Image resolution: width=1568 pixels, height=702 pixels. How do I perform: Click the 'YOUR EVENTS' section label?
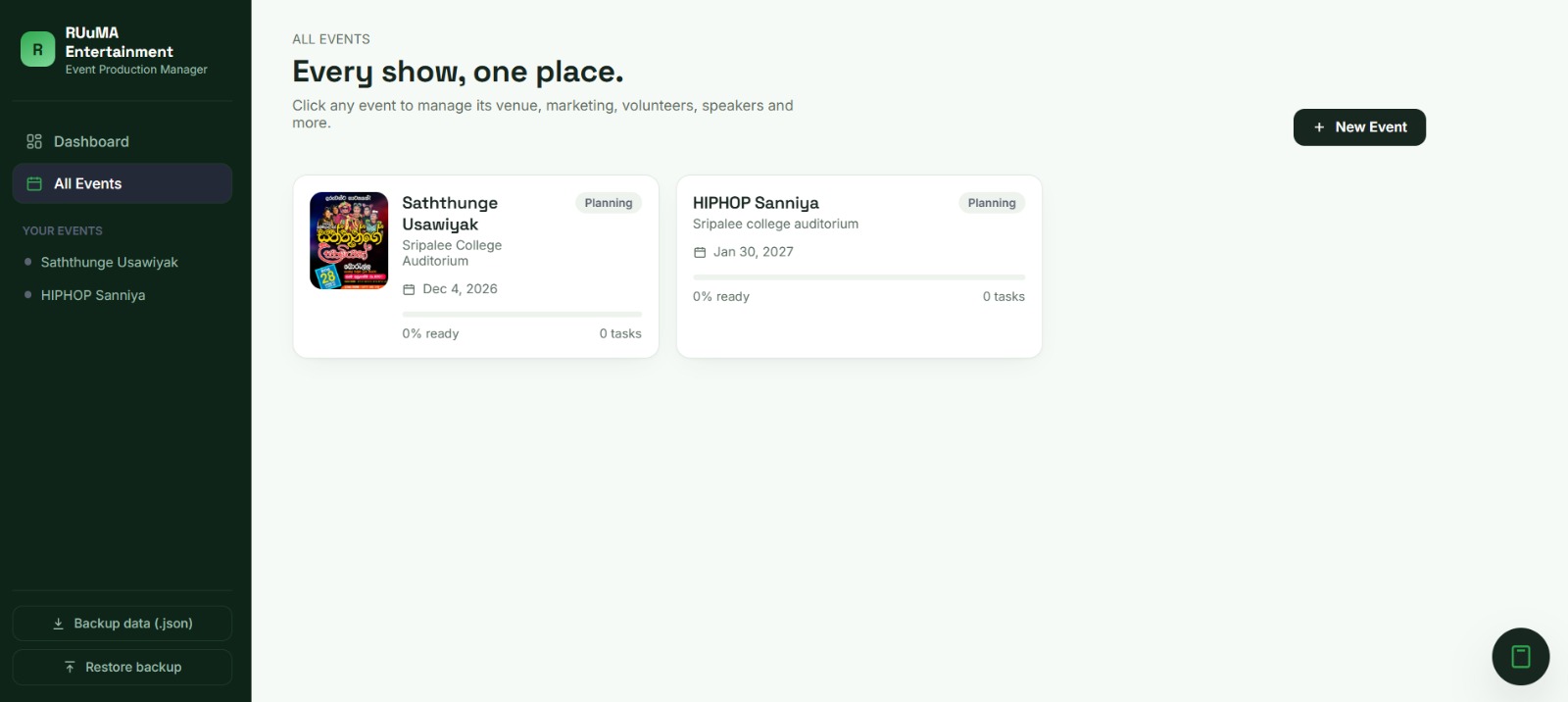point(63,230)
